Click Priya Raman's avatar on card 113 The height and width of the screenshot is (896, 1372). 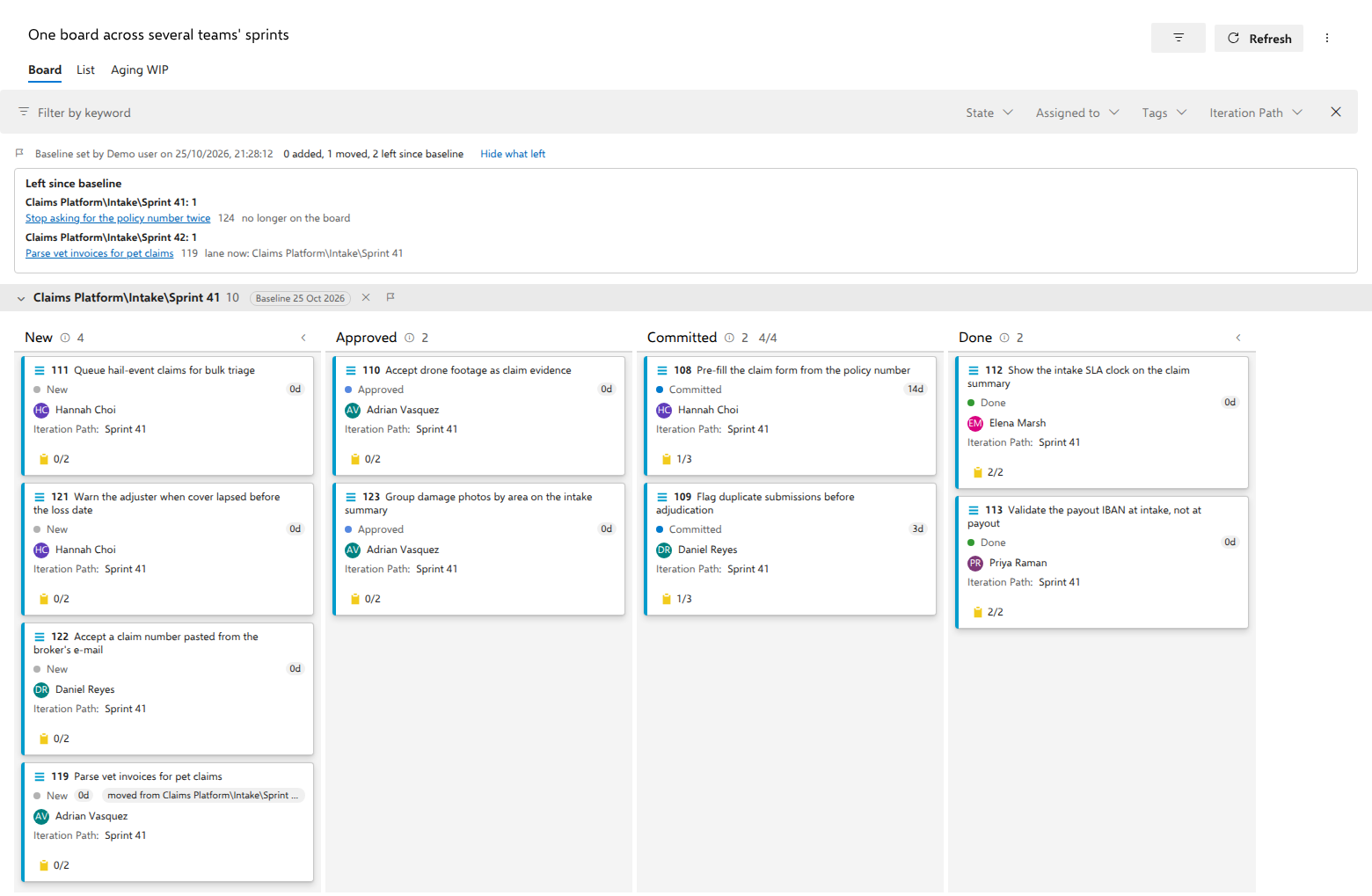coord(975,563)
